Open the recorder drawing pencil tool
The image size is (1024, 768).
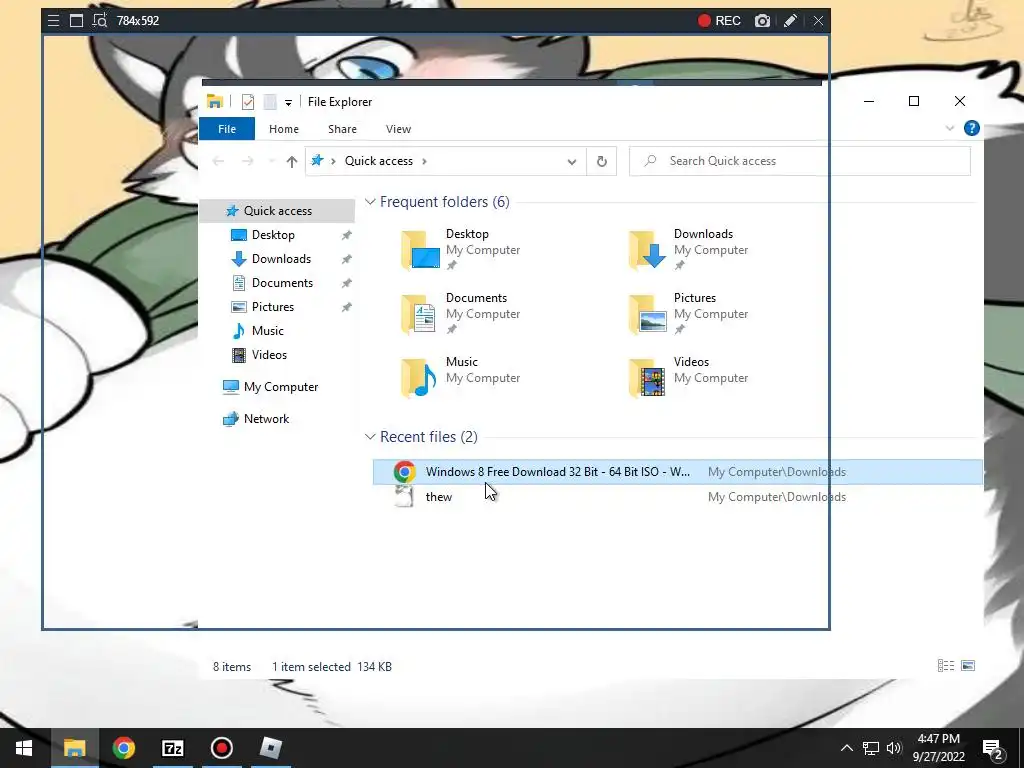790,21
